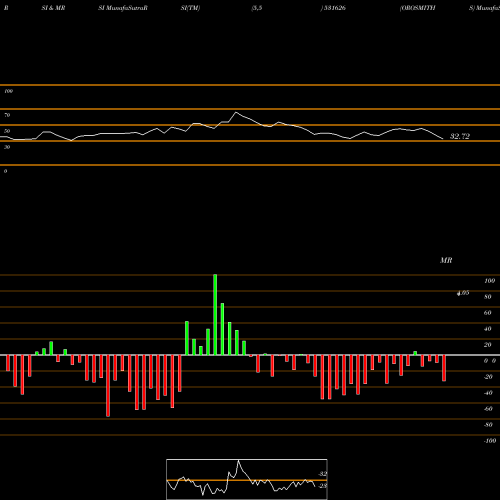Image resolution: width=500 pixels, height=500 pixels.
Task: Click the last red bar at histogram end
Action: (x=444, y=368)
